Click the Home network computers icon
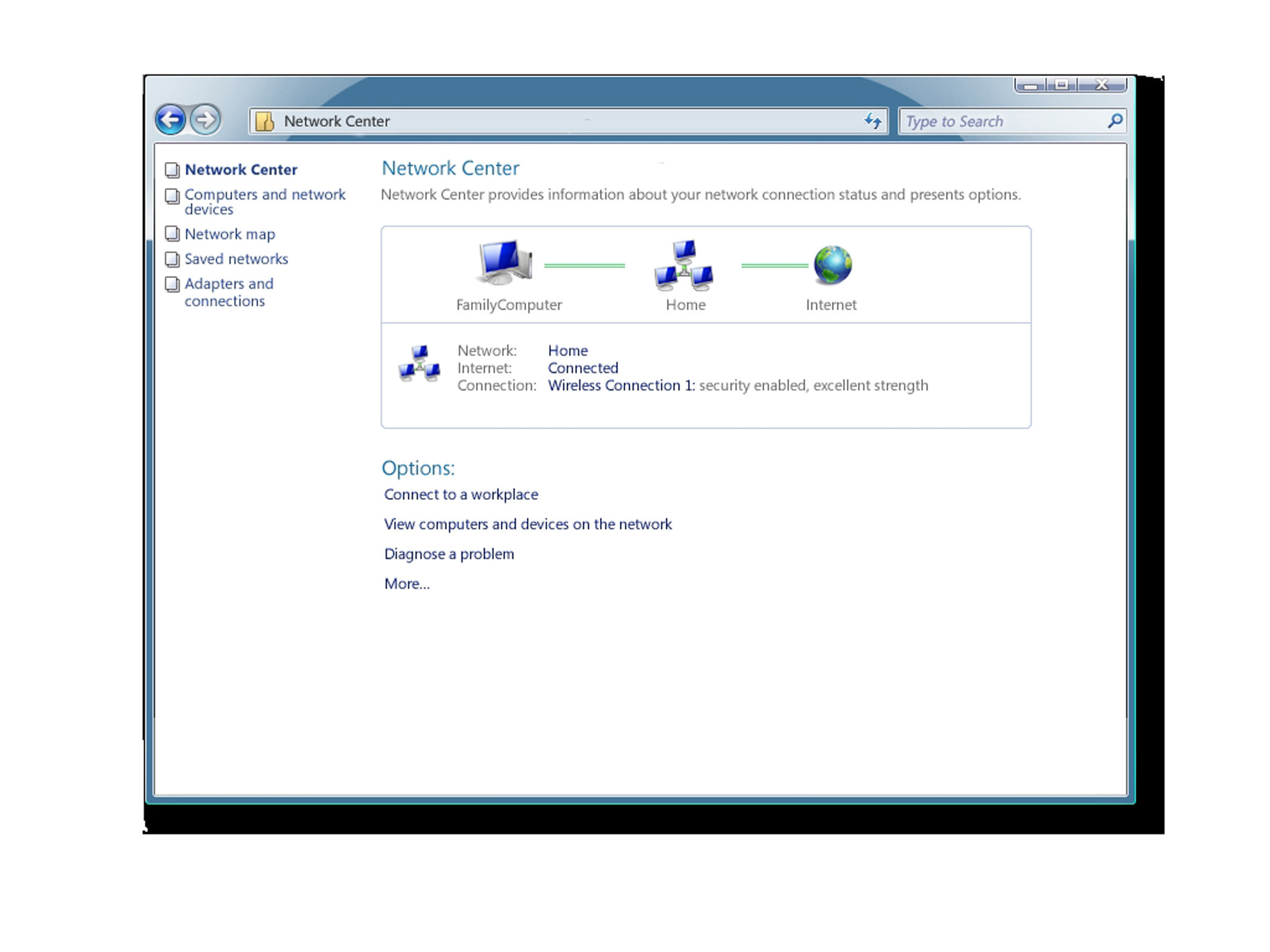Image resolution: width=1270 pixels, height=952 pixels. [684, 265]
